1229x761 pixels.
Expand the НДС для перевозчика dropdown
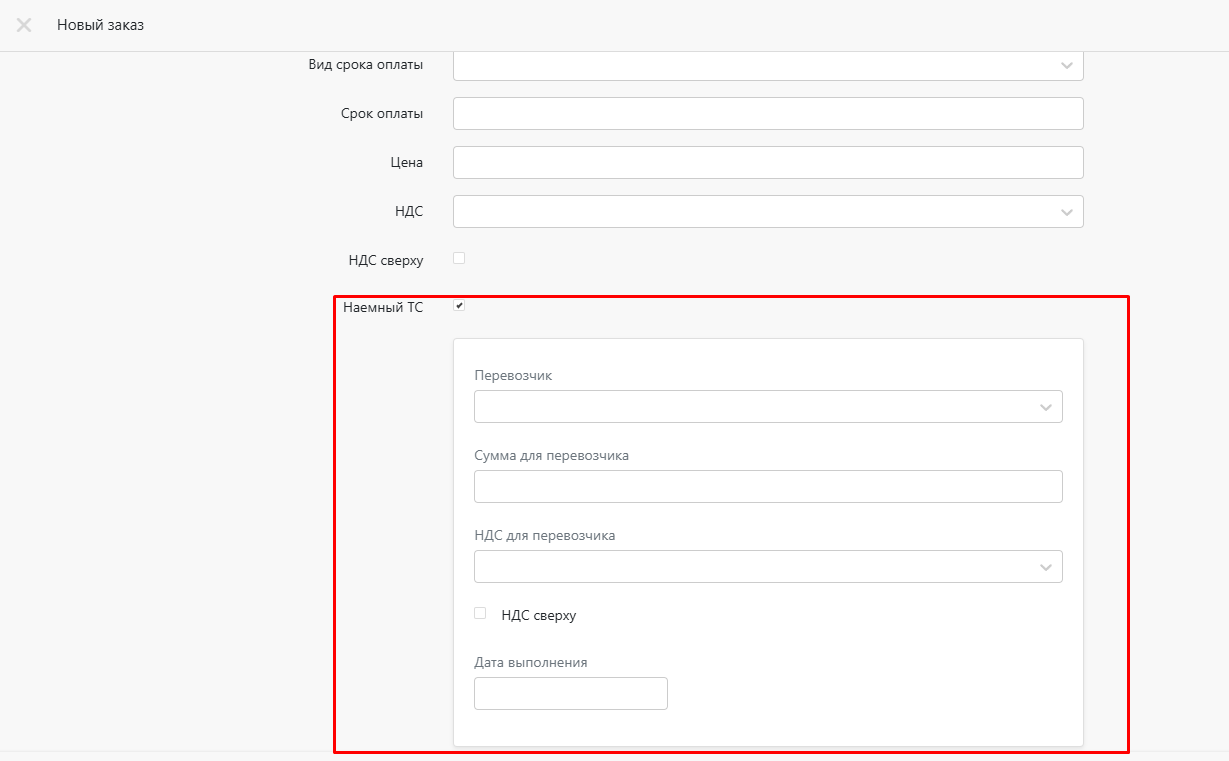pyautogui.click(x=767, y=566)
